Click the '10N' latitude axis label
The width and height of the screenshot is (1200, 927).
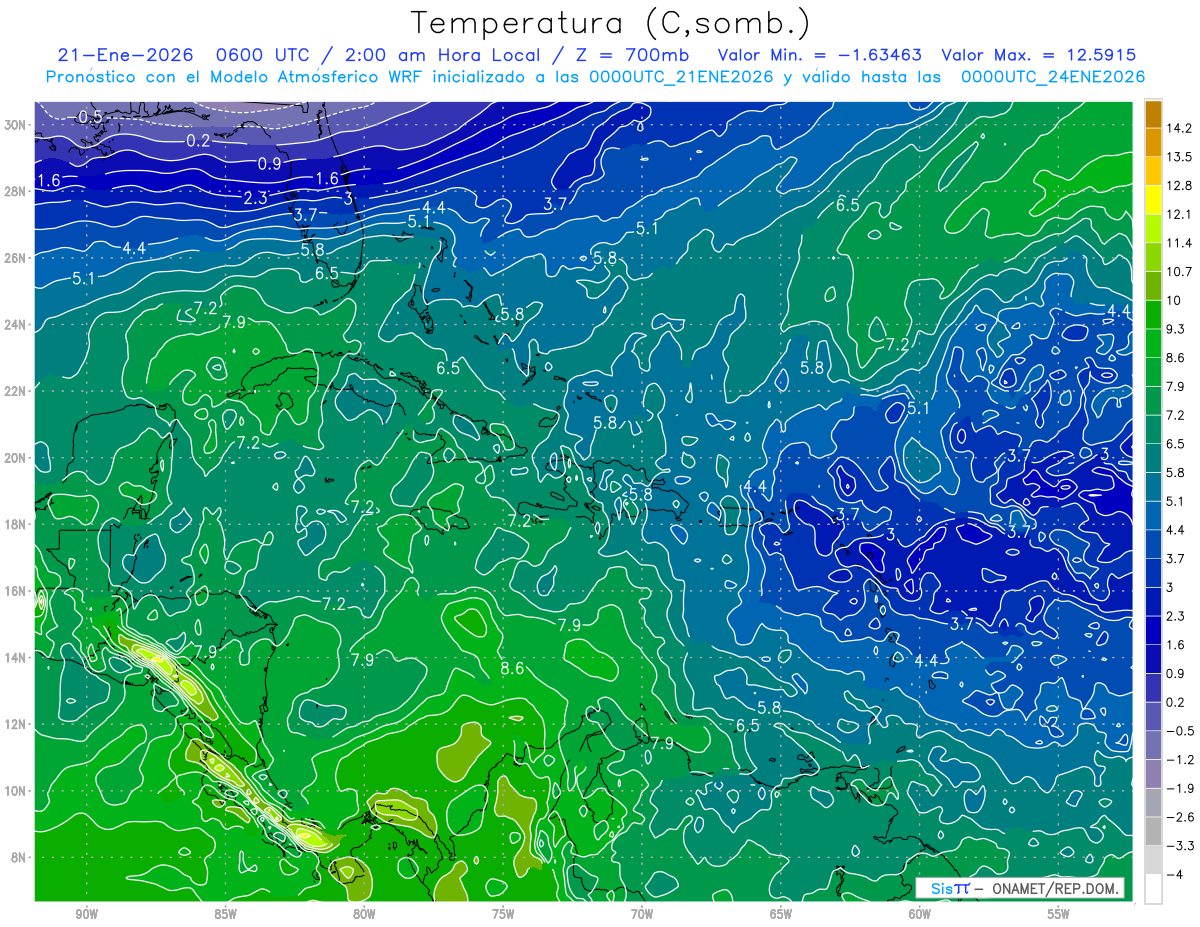tap(16, 791)
